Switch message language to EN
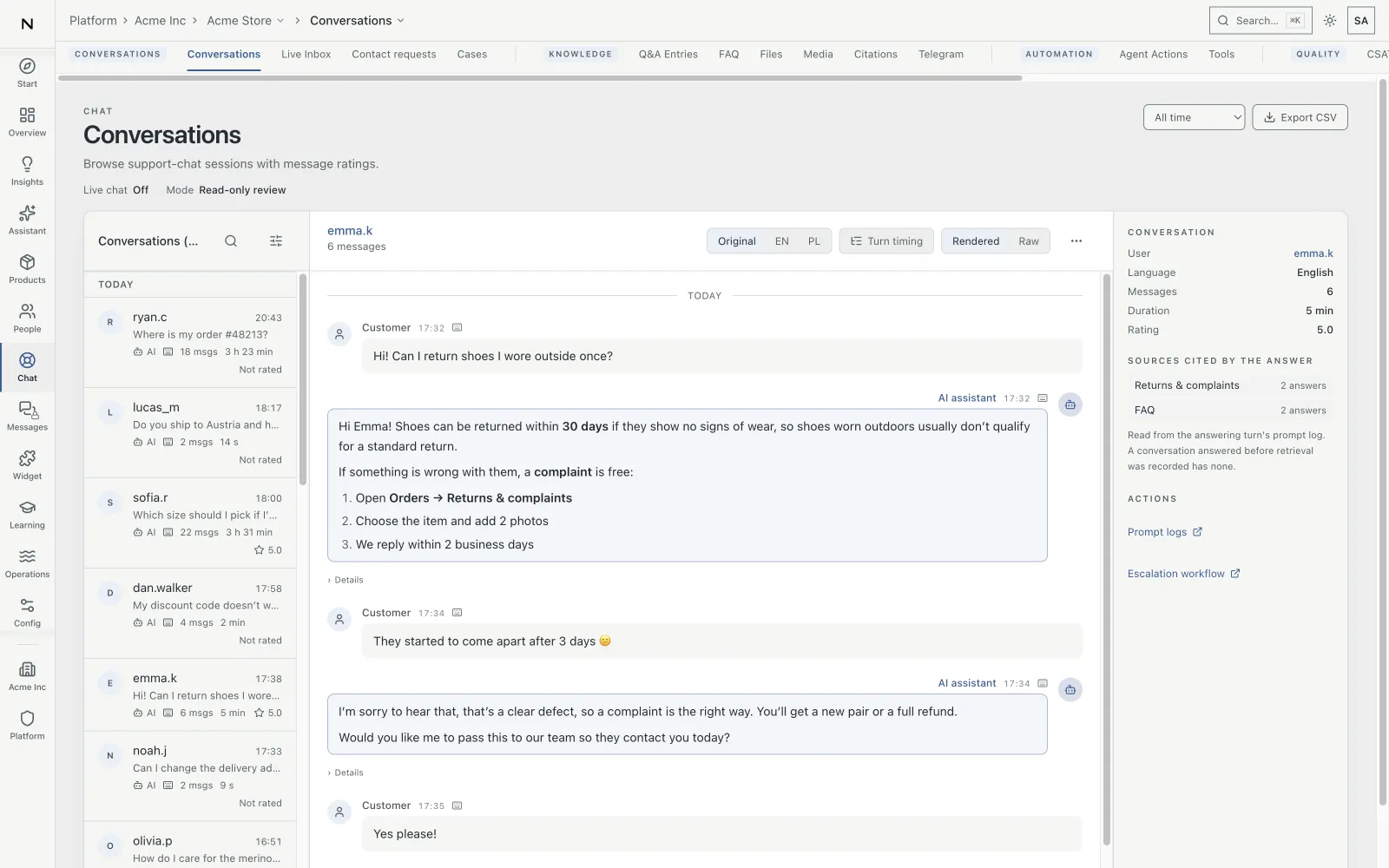 tap(782, 241)
